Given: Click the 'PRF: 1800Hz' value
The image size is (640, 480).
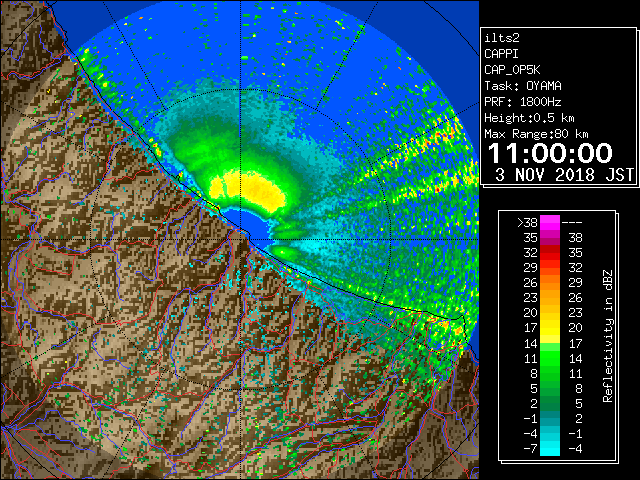Looking at the screenshot, I should pos(523,102).
